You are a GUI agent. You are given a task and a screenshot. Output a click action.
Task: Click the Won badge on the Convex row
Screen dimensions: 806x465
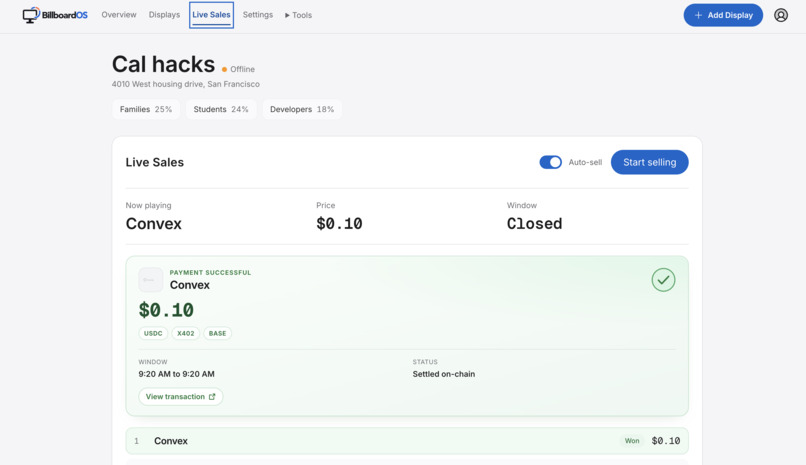(632, 441)
